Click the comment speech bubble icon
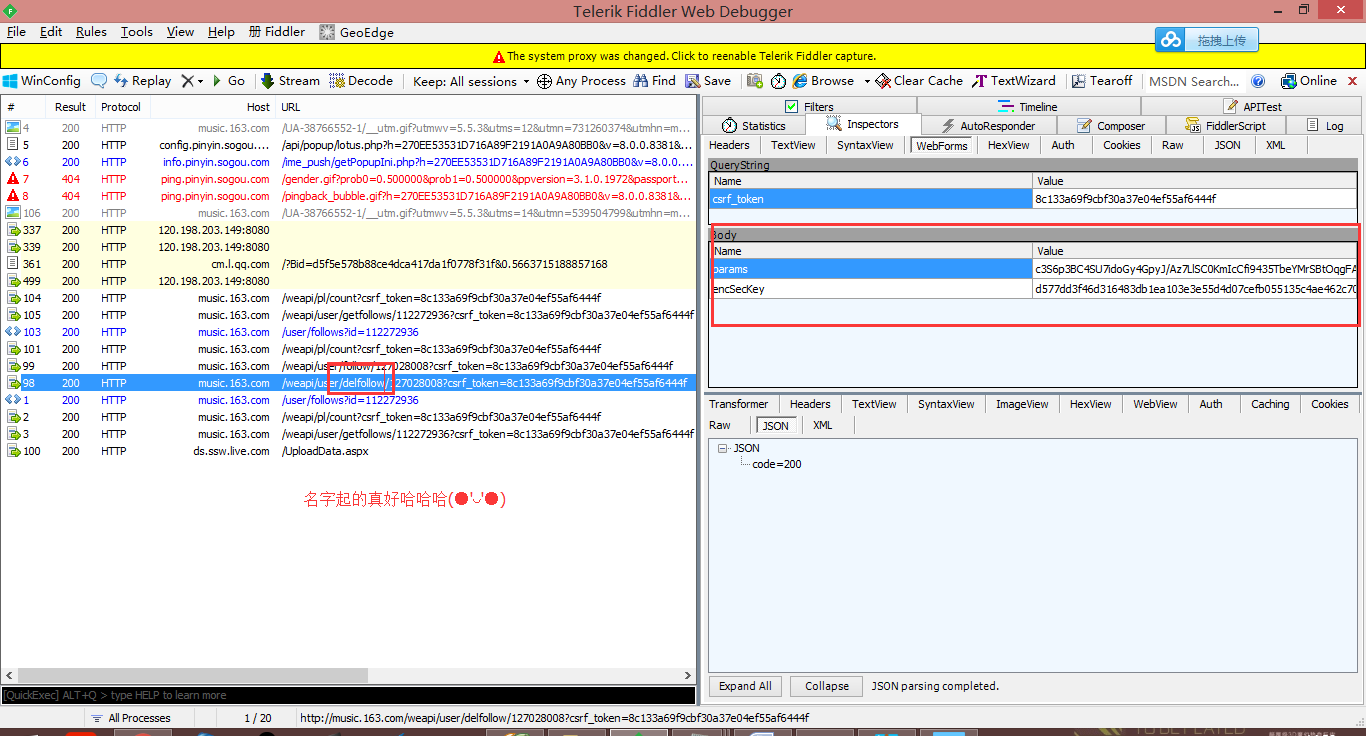This screenshot has width=1366, height=736. pyautogui.click(x=99, y=81)
